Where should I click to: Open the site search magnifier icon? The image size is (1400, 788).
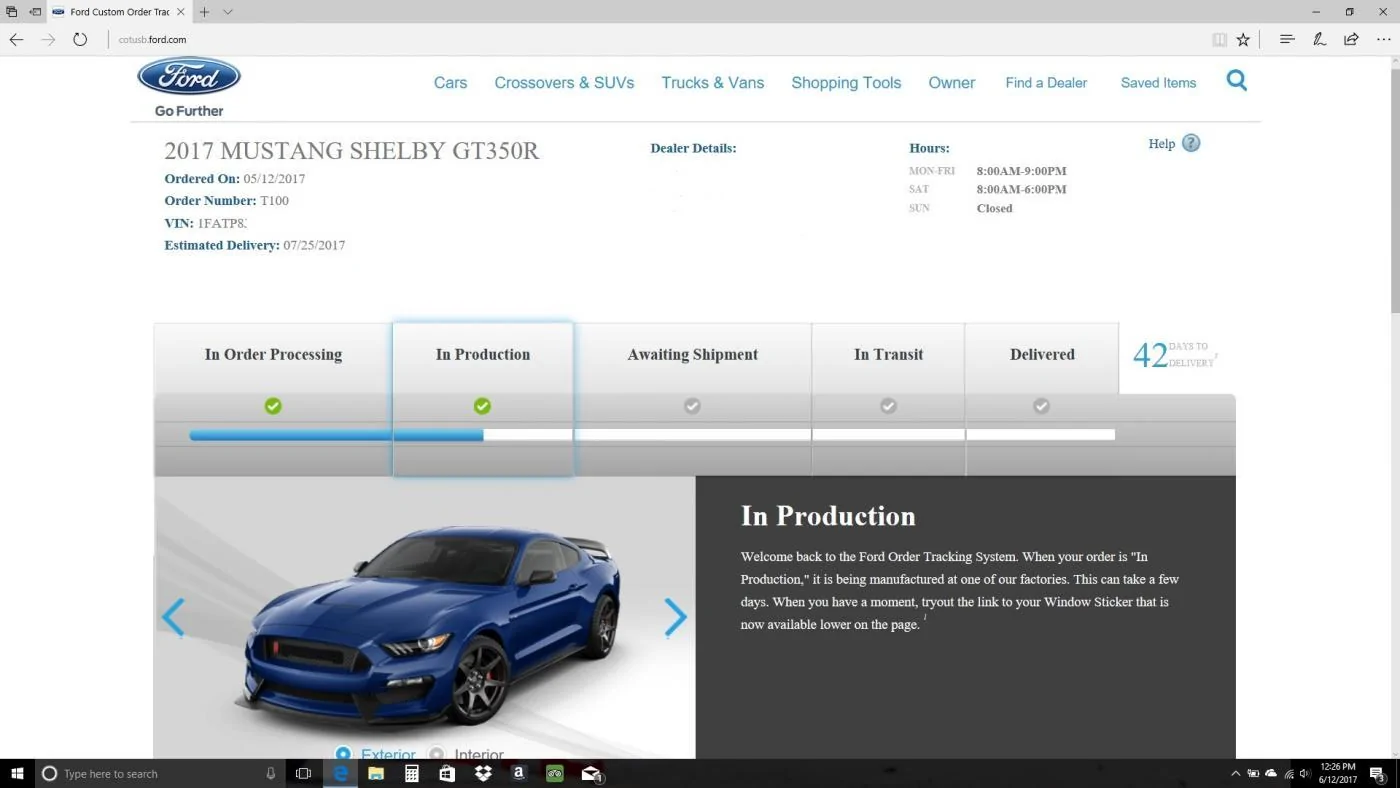[1237, 81]
